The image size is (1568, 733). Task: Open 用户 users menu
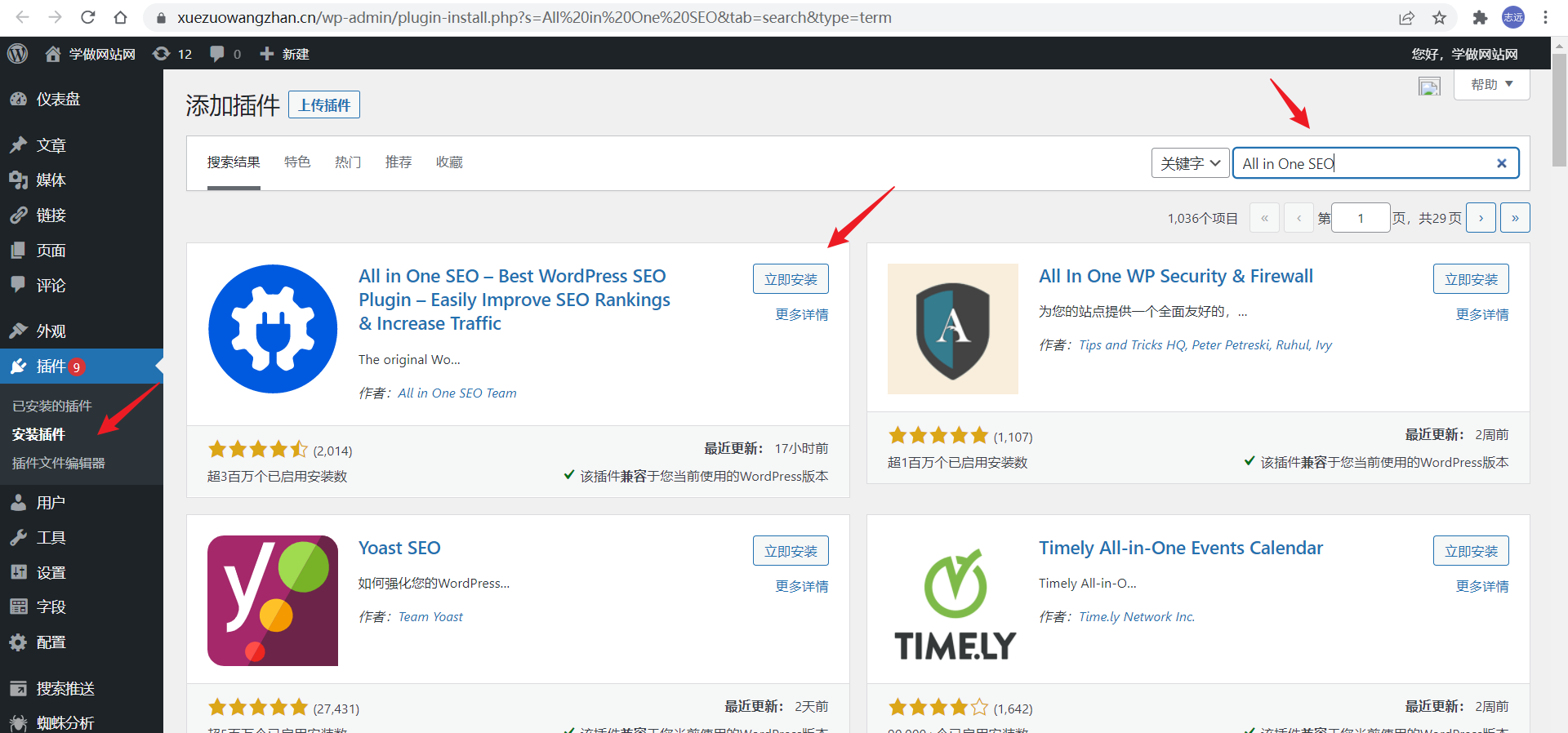(x=82, y=503)
